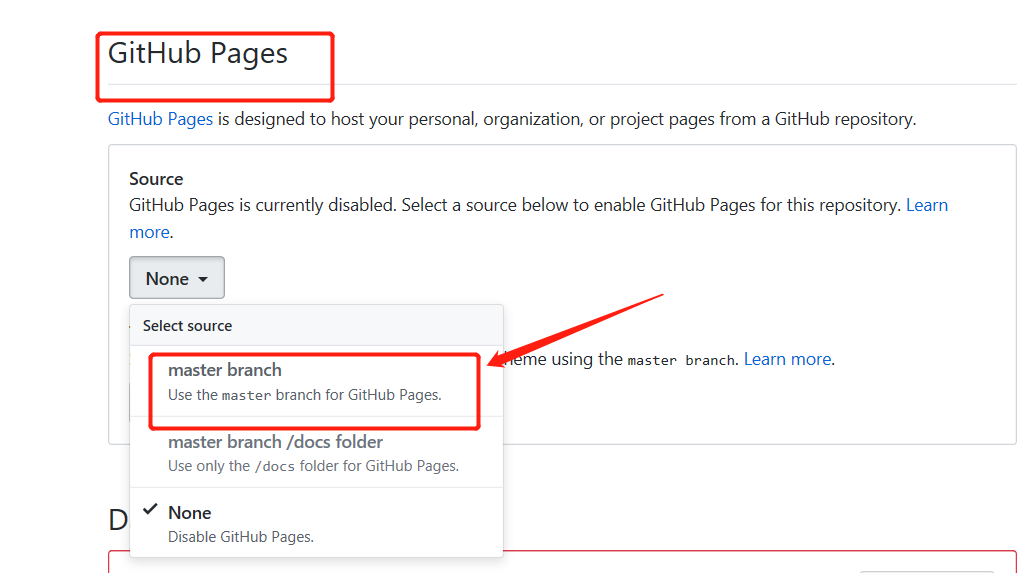
Task: Click the checkmark beside the None option
Action: (150, 509)
